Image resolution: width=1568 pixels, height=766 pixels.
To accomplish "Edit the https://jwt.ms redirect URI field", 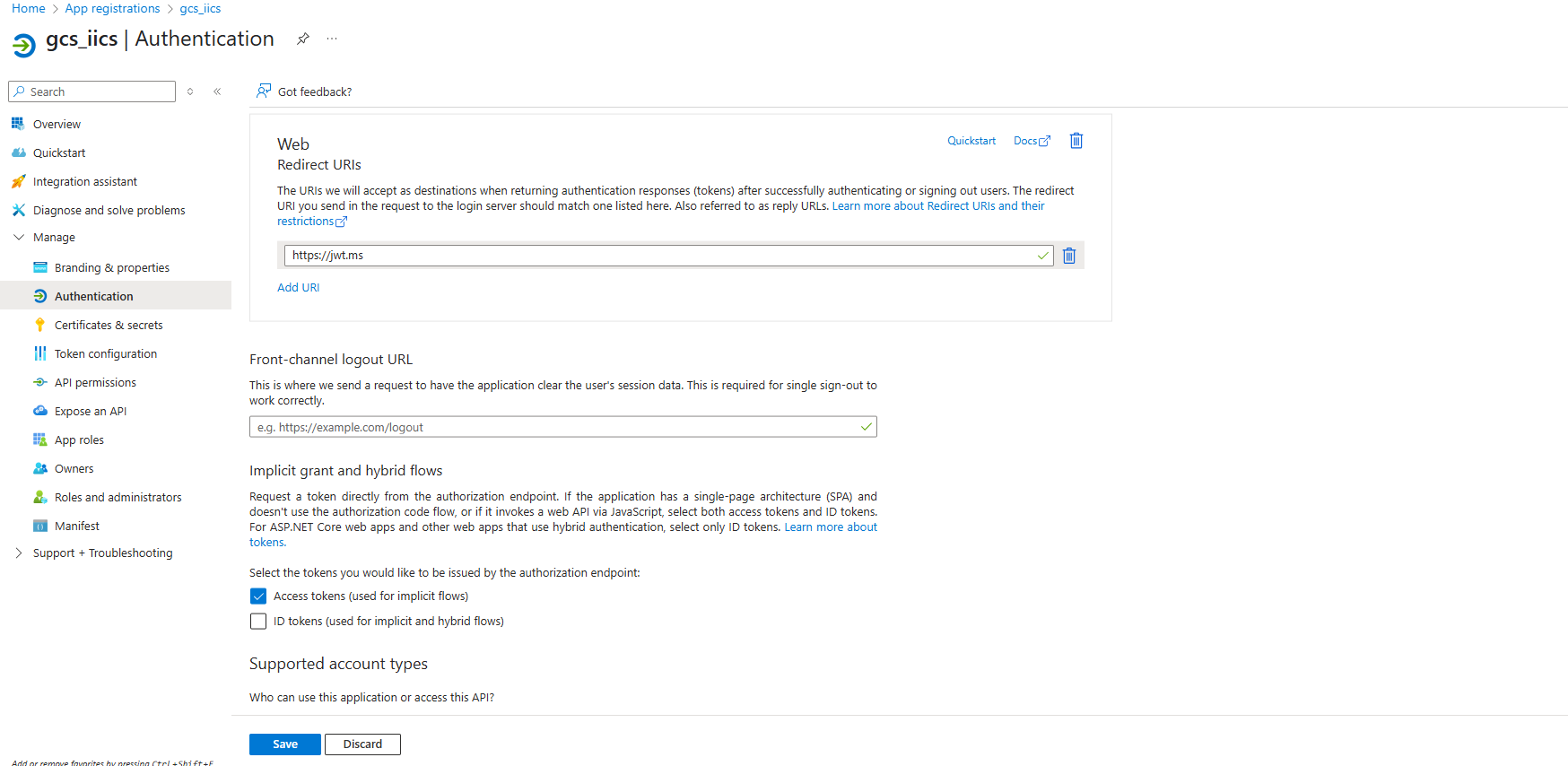I will 669,256.
